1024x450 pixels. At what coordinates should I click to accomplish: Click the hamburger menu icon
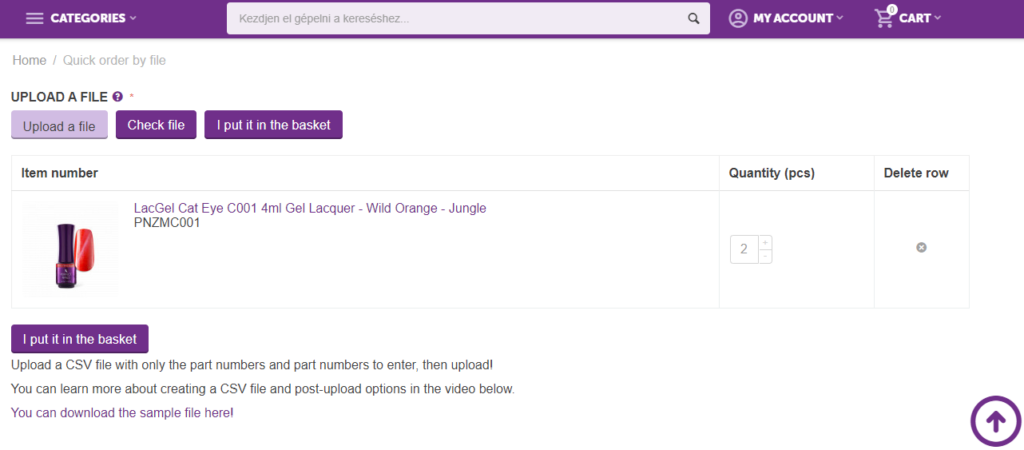35,18
